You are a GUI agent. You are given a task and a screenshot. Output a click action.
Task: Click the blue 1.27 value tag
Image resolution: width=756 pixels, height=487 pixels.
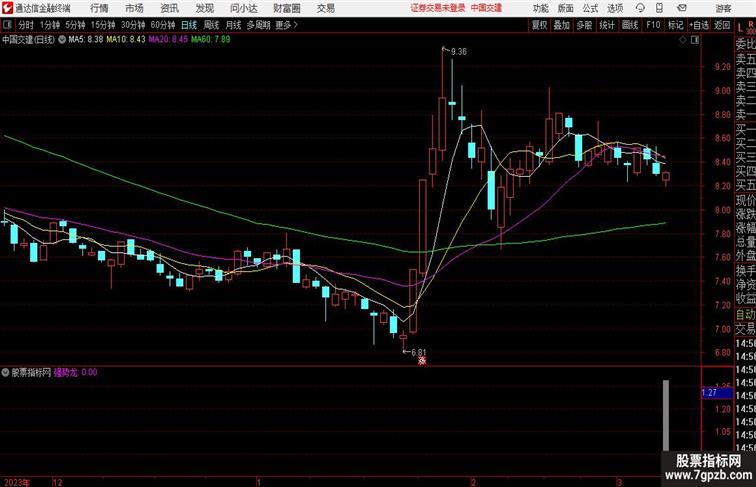click(x=716, y=392)
